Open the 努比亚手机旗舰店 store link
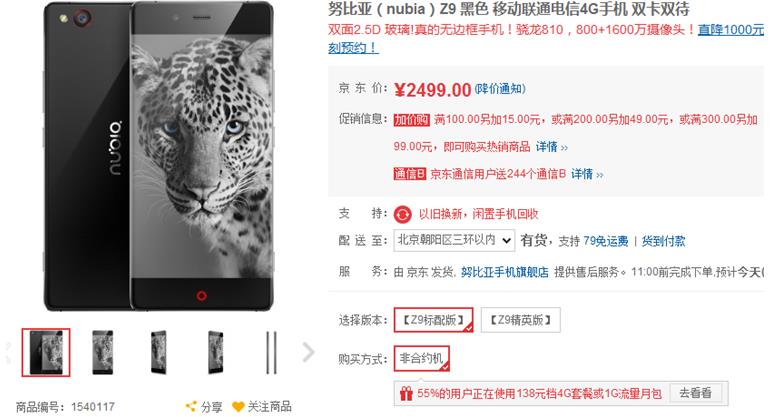773x417 pixels. (504, 272)
